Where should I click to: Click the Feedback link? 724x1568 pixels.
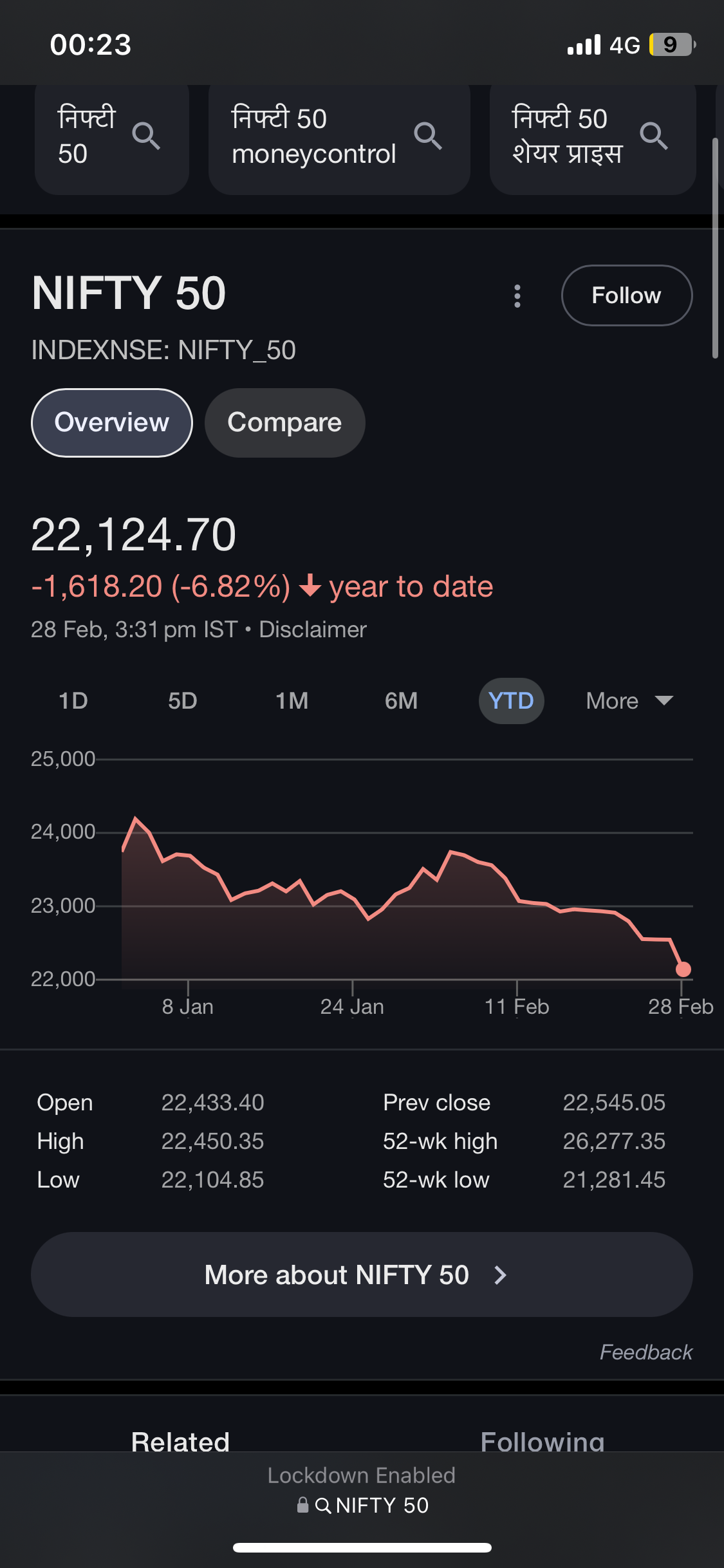pos(645,1352)
